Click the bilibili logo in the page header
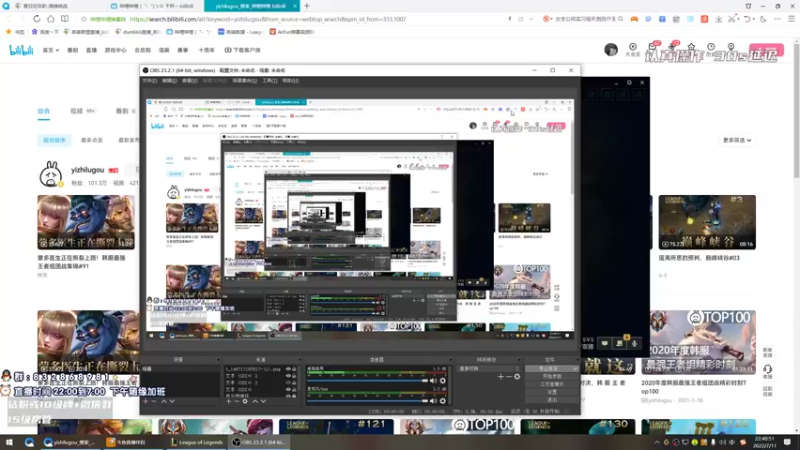 [x=21, y=50]
